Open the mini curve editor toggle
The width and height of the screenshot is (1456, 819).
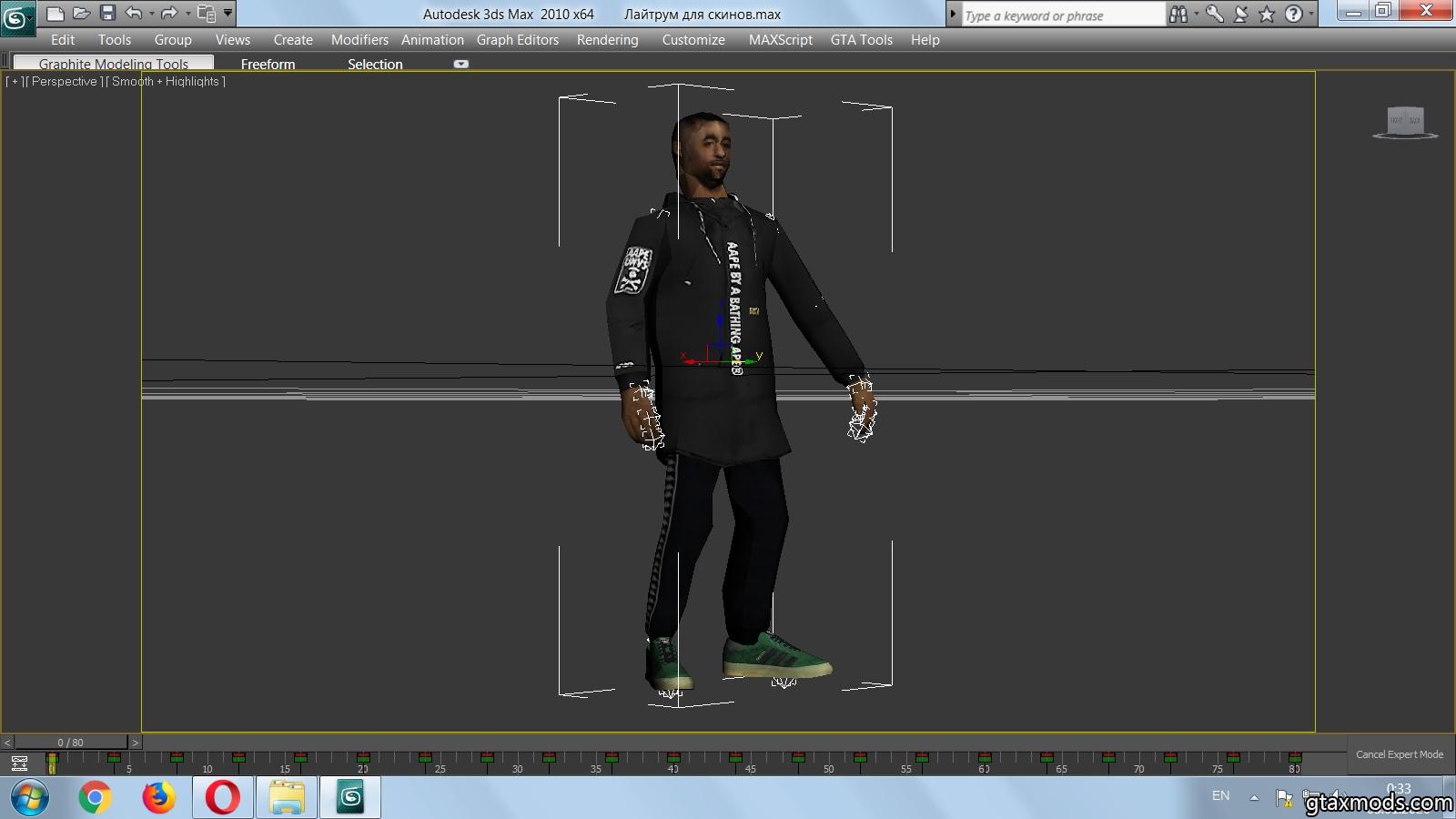tap(19, 763)
